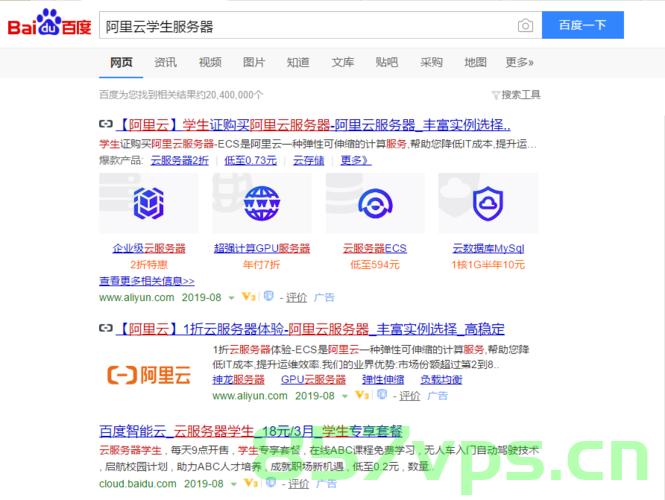Viewport: 665px width, 500px height.
Task: Expand dropdown arrow after cloud.baidu.com date
Action: pos(234,484)
